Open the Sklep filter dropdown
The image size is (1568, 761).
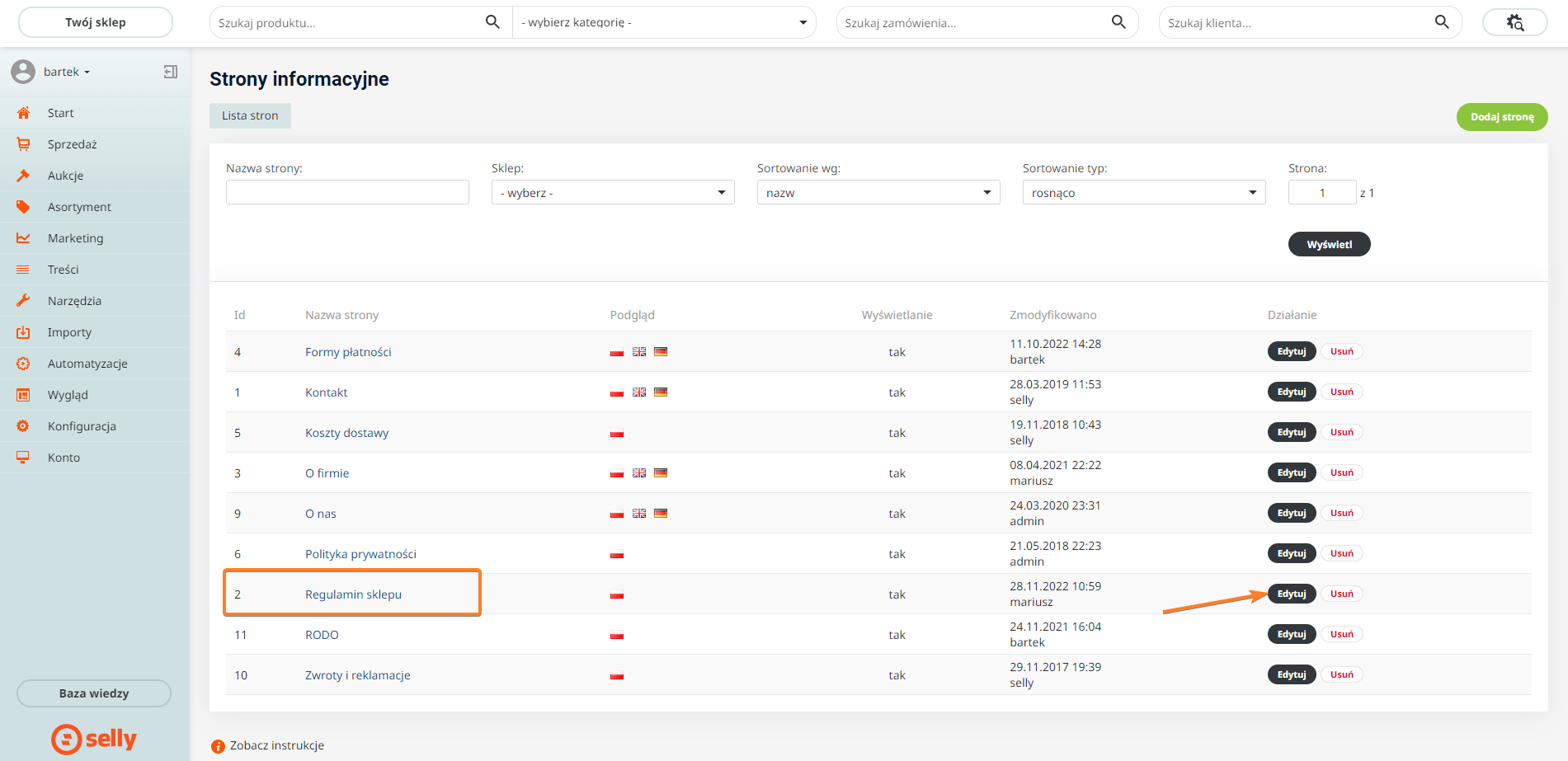point(612,193)
